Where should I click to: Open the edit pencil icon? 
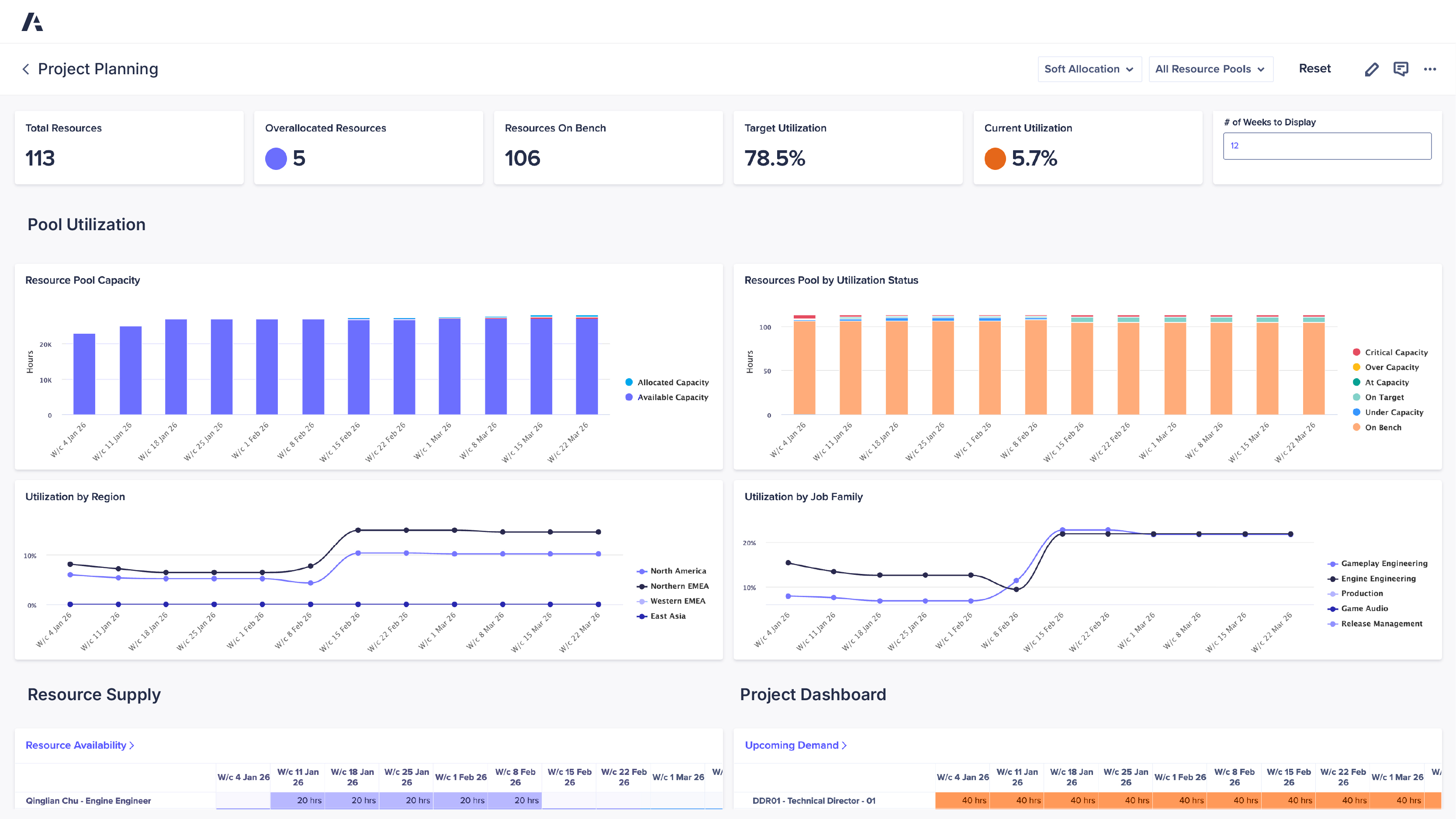pyautogui.click(x=1372, y=69)
